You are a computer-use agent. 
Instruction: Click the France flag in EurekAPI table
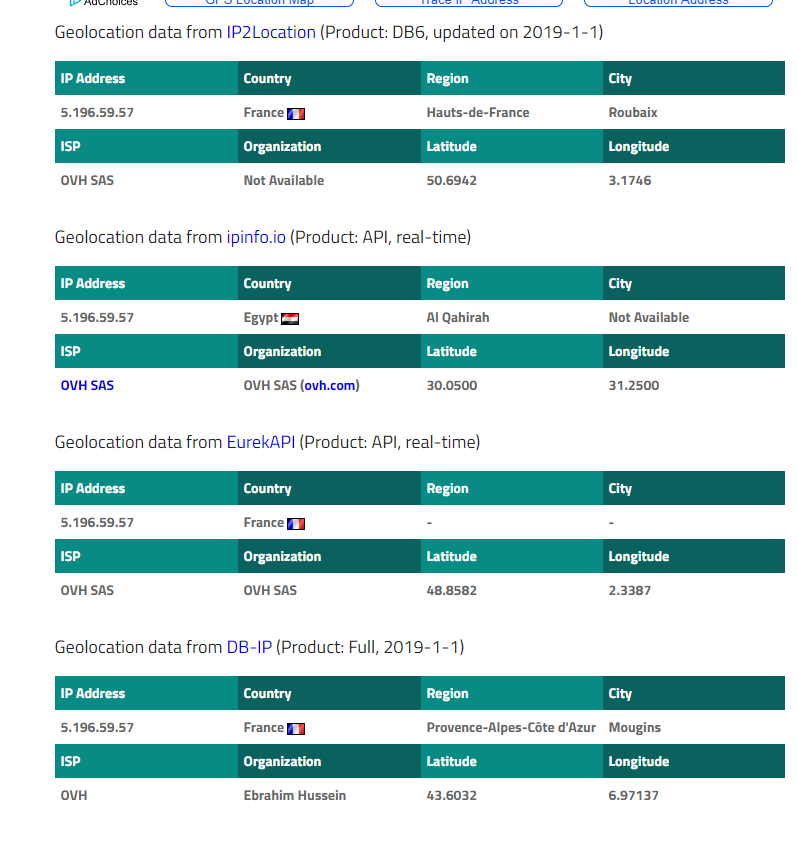296,524
